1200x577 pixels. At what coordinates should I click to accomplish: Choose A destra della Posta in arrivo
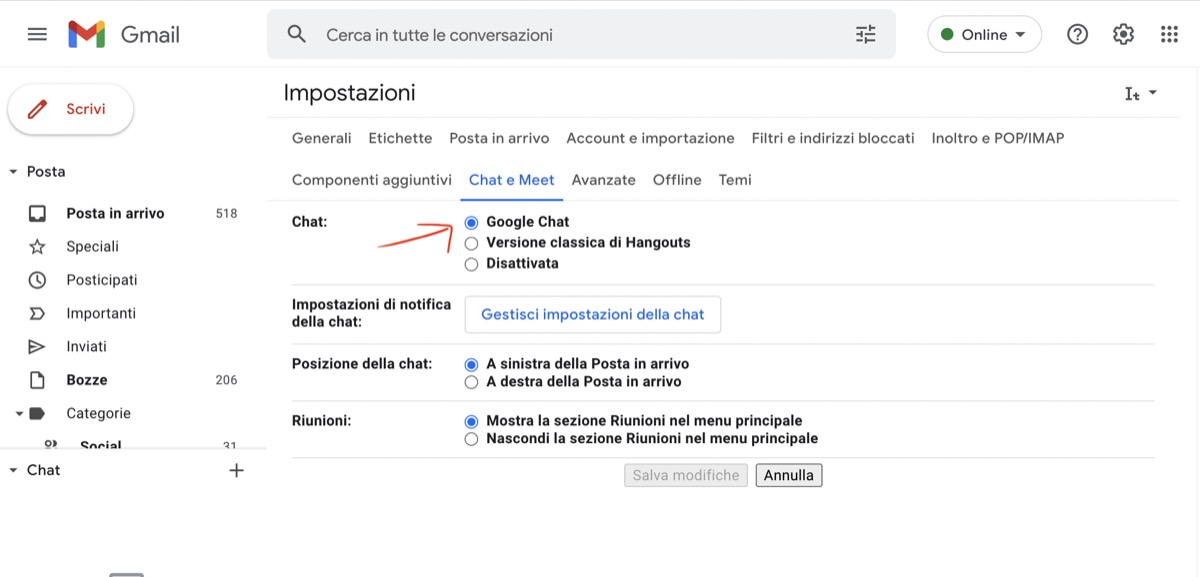[x=472, y=382]
